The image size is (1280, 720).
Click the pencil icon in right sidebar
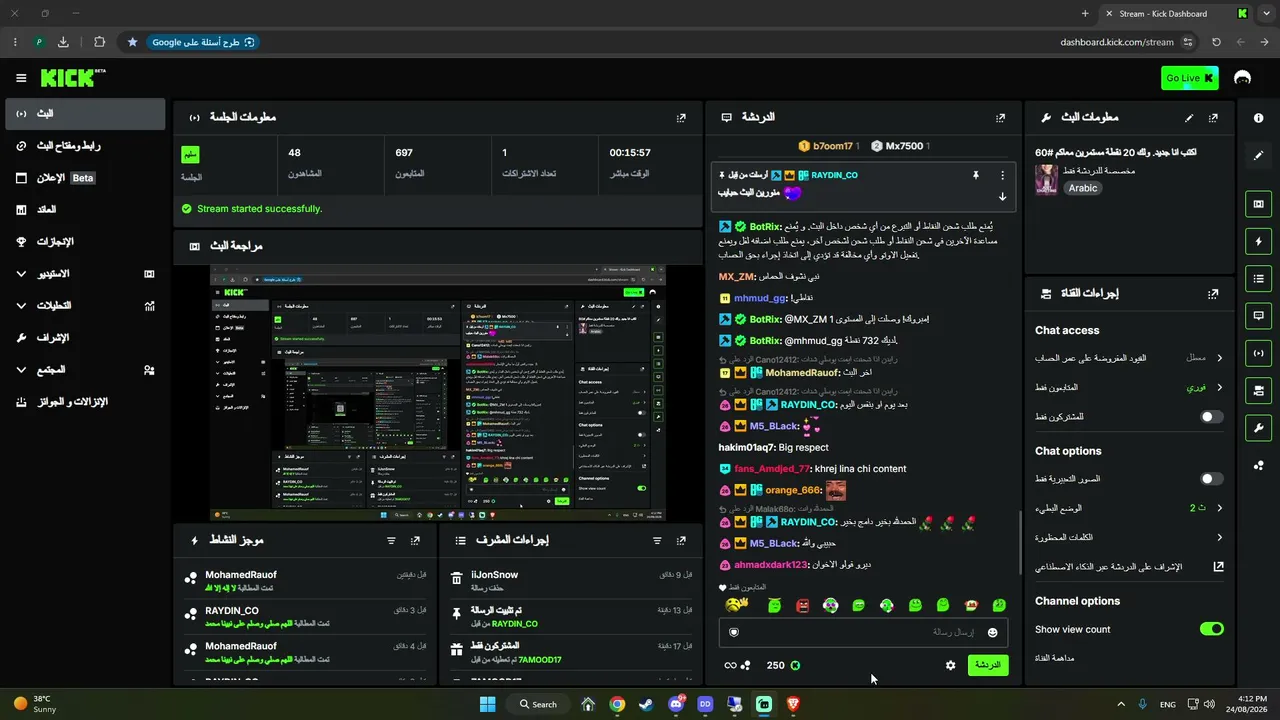(1258, 156)
